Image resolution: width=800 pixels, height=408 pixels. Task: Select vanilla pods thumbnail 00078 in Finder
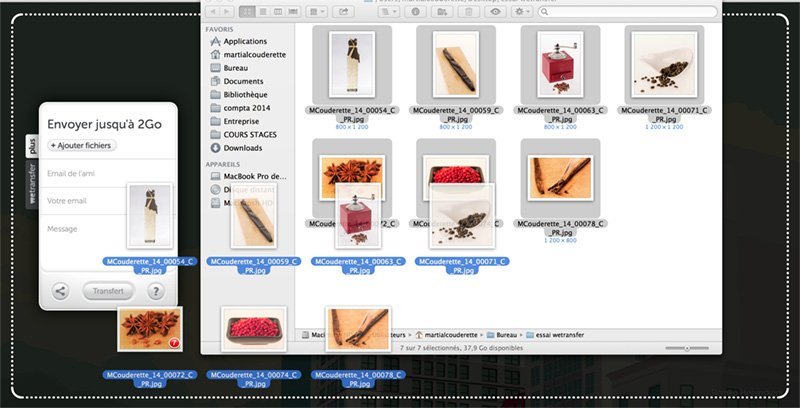click(x=560, y=178)
